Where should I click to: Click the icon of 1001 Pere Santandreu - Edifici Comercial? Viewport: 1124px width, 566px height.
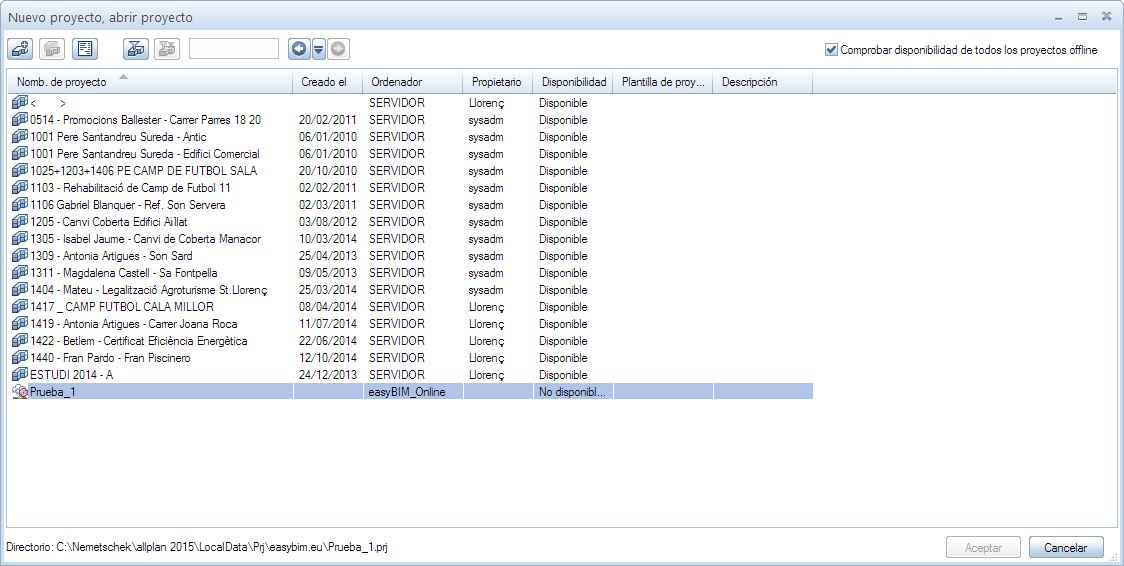[20, 153]
